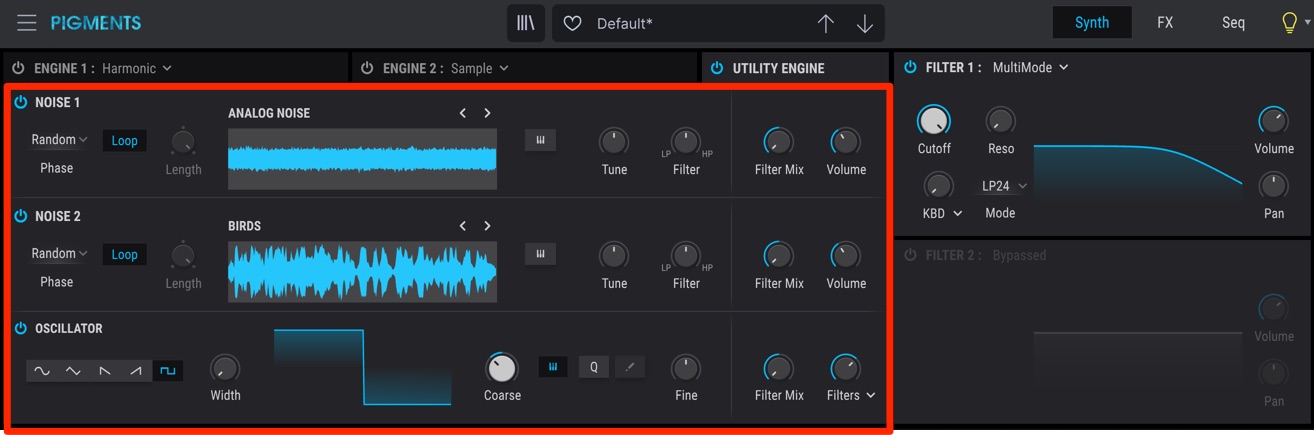The width and height of the screenshot is (1314, 435).
Task: Open the hamburger main menu
Action: pos(27,22)
